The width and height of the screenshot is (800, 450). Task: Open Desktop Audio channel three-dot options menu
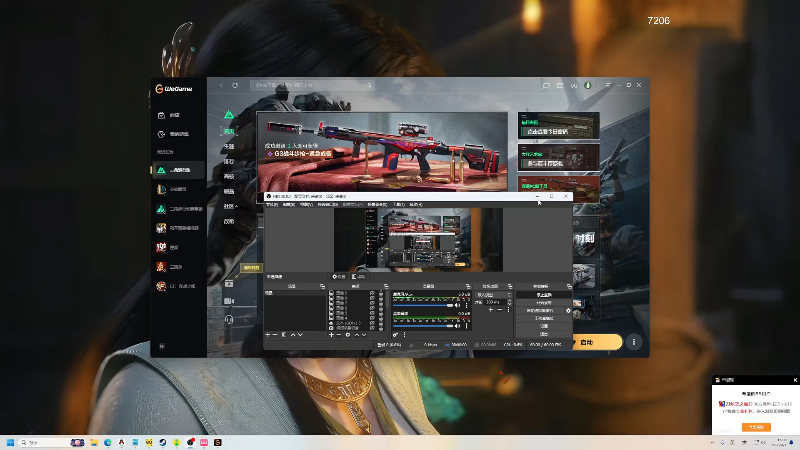(x=466, y=326)
